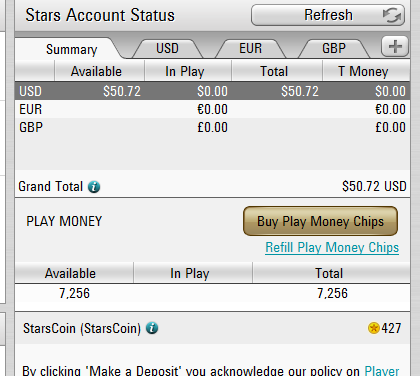This screenshot has width=420, height=376.
Task: Select the USD balance row
Action: [212, 91]
